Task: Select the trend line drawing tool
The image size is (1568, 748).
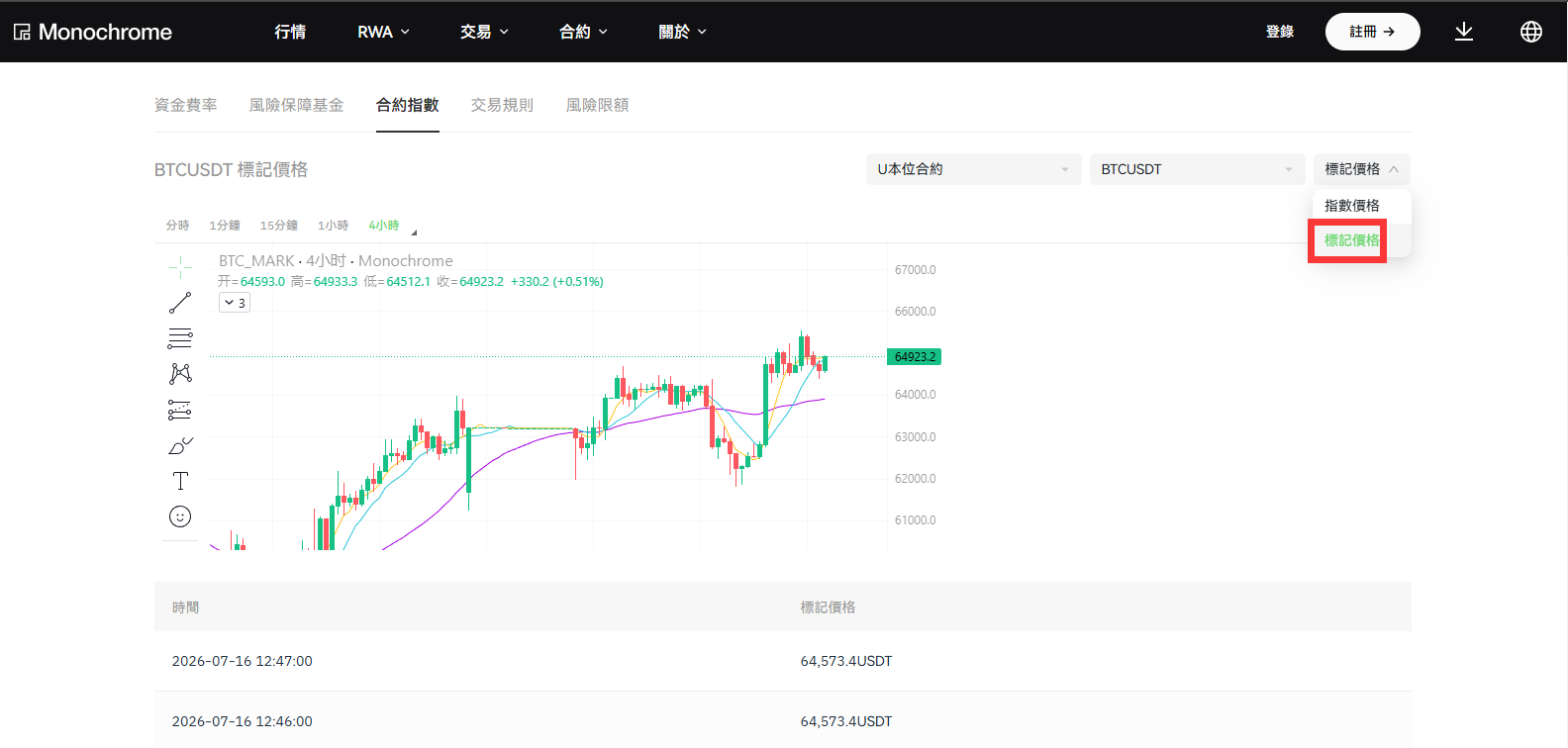Action: point(180,303)
